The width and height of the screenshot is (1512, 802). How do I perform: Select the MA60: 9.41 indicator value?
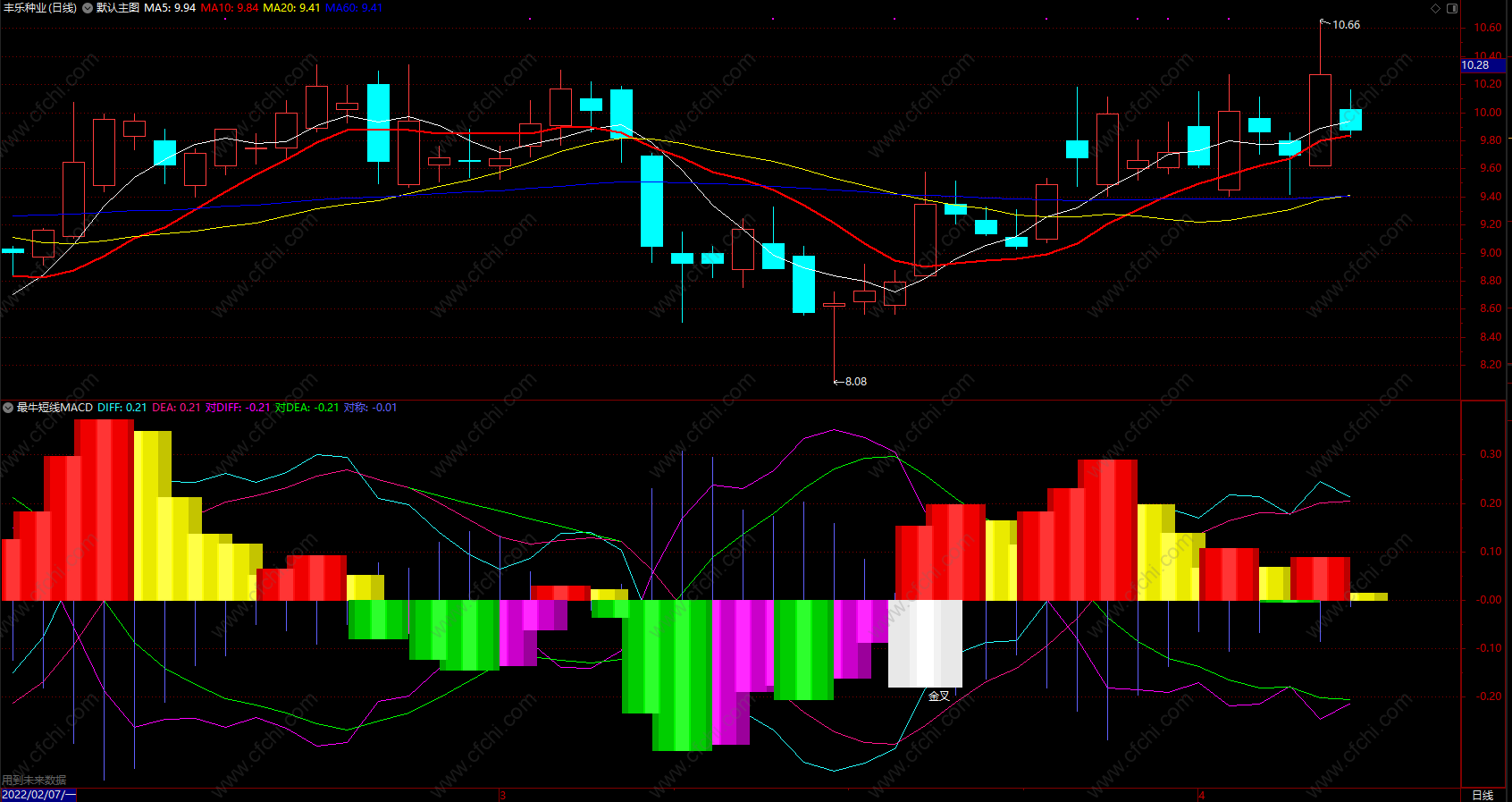point(354,8)
